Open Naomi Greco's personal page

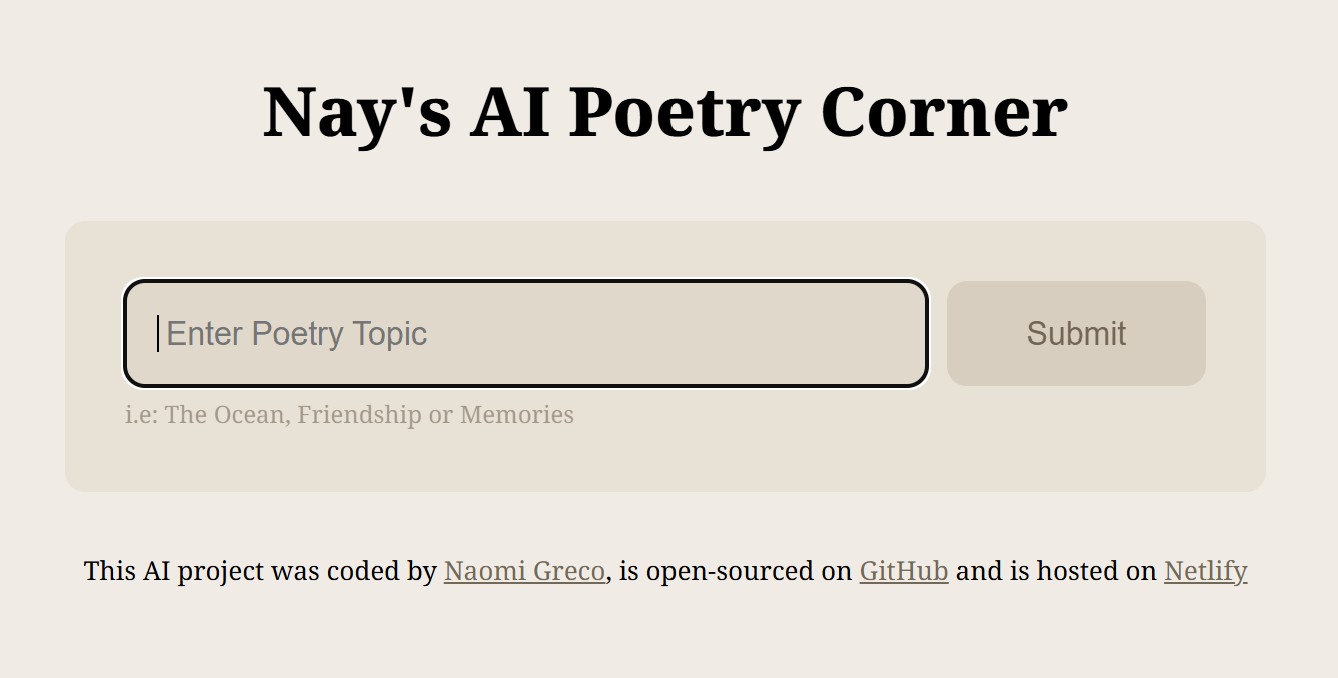tap(523, 571)
